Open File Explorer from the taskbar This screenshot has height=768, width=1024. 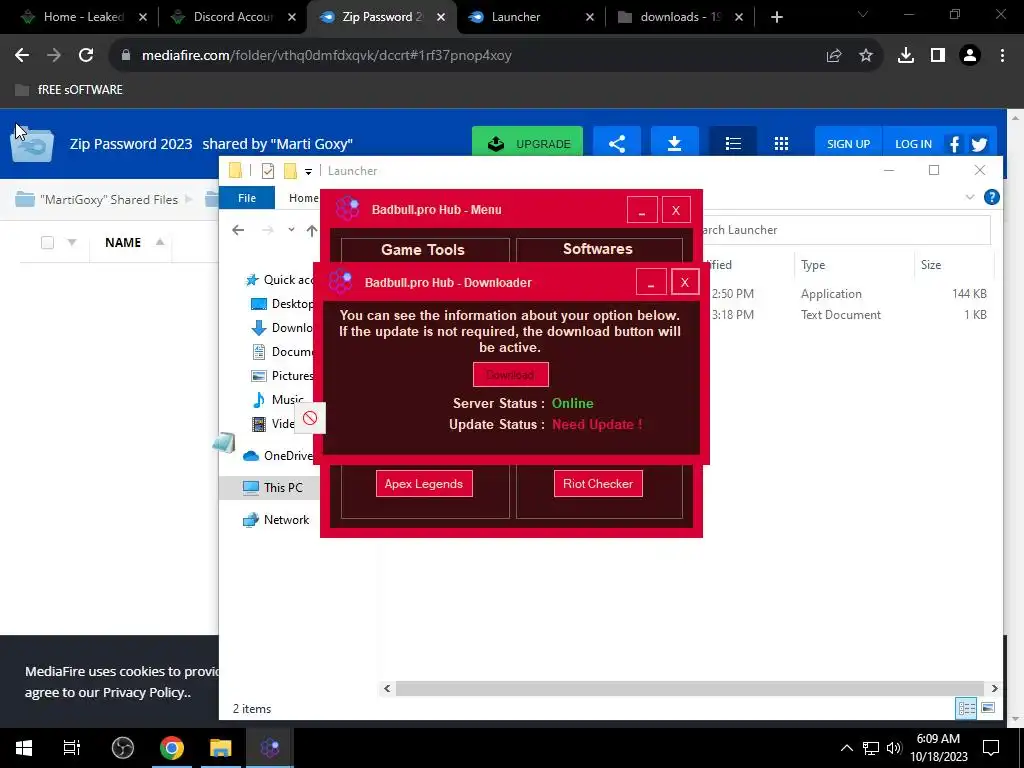[221, 748]
